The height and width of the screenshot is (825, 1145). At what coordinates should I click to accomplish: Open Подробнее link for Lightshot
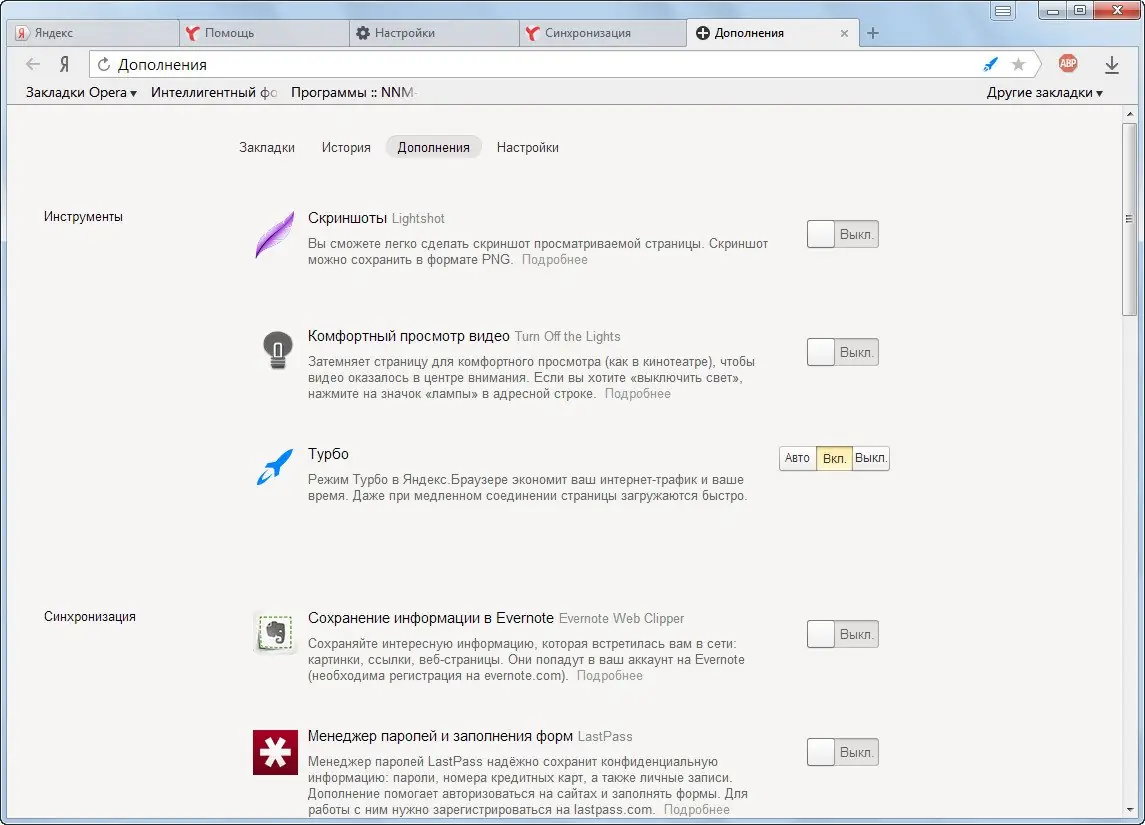point(554,260)
